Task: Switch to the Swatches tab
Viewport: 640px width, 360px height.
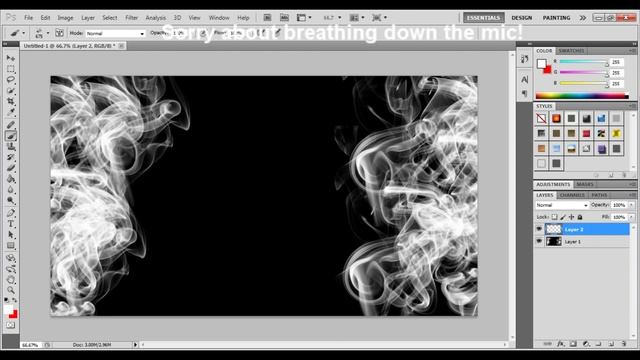Action: (x=571, y=51)
